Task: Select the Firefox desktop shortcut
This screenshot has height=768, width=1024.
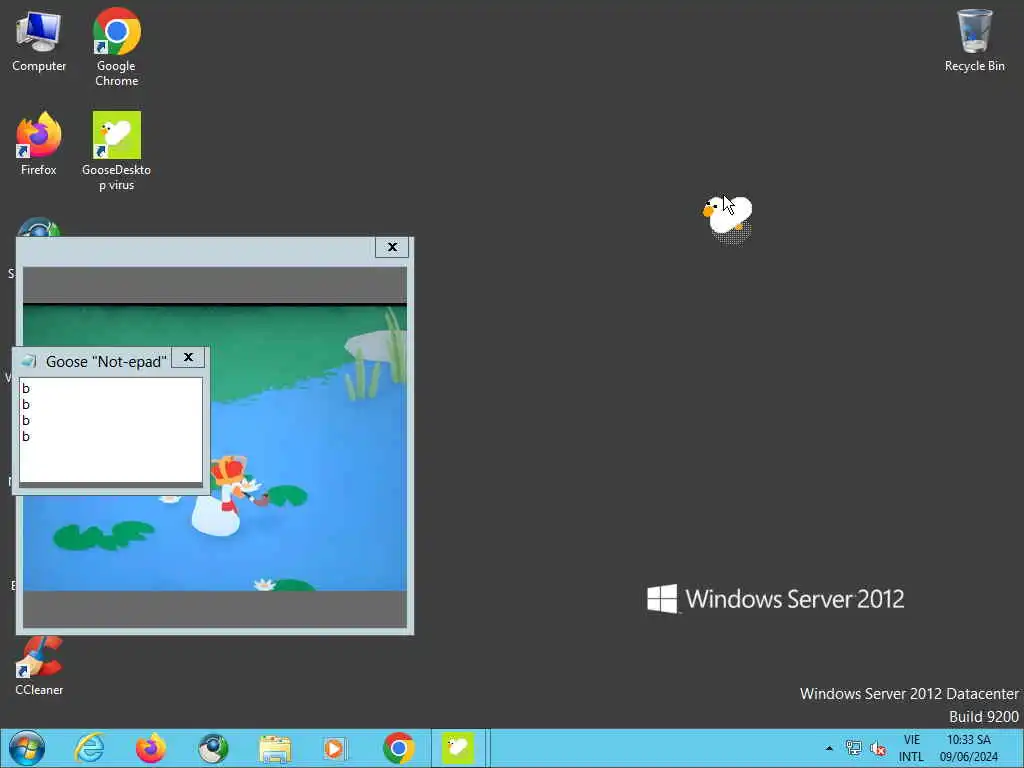Action: 39,144
